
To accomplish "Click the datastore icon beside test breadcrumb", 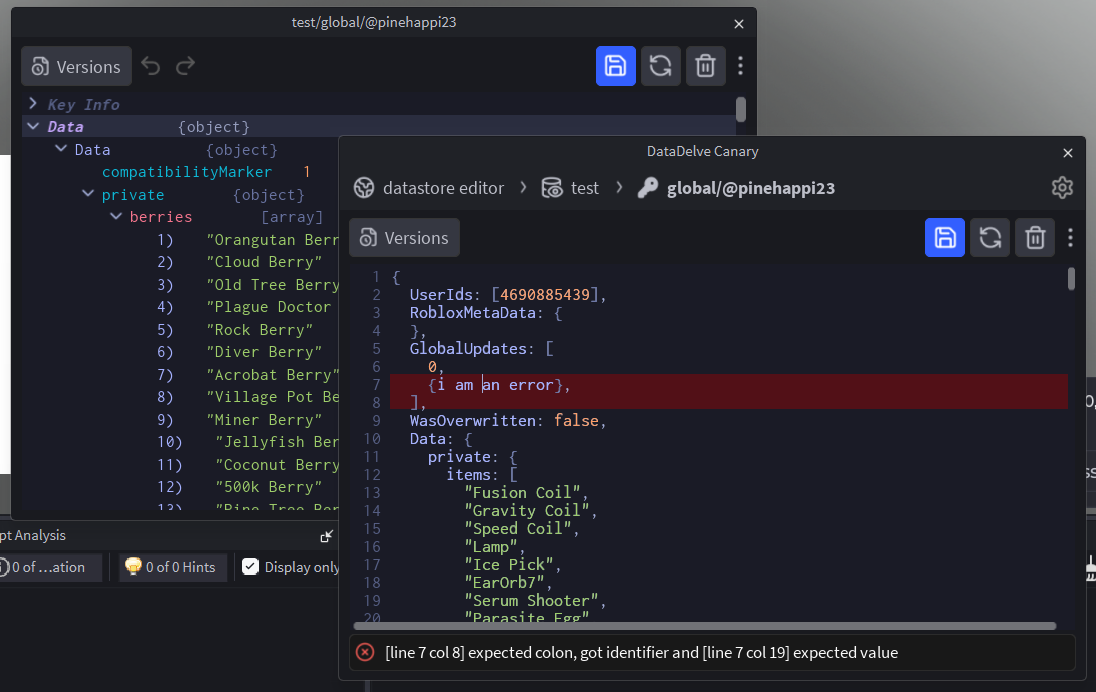I will (x=551, y=187).
